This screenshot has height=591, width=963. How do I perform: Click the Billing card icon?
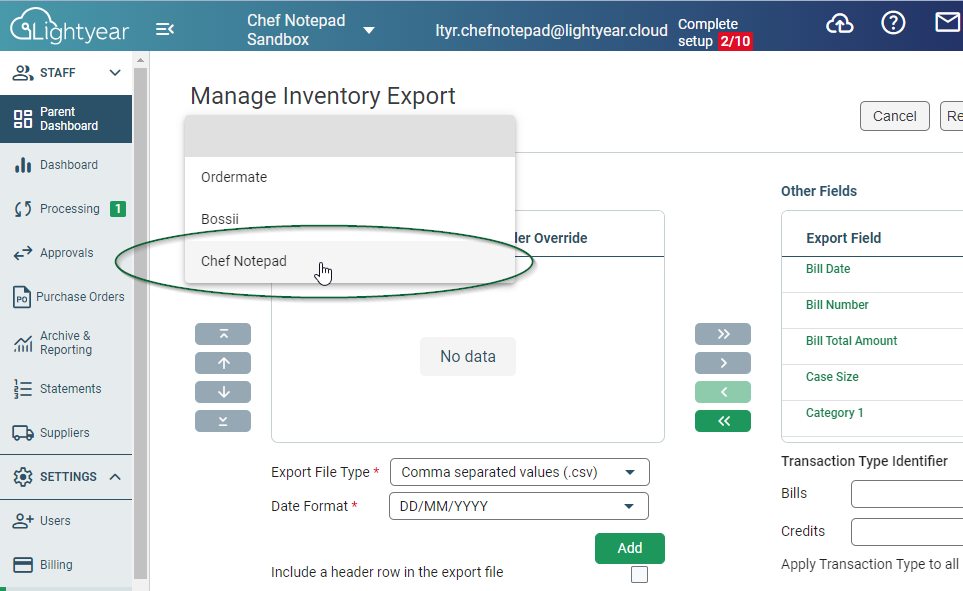(23, 565)
